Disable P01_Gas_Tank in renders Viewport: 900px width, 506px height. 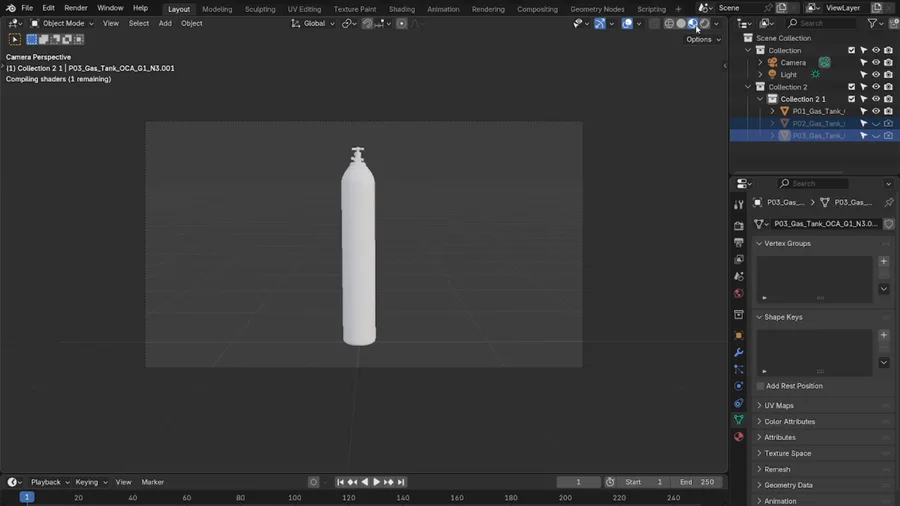[888, 111]
